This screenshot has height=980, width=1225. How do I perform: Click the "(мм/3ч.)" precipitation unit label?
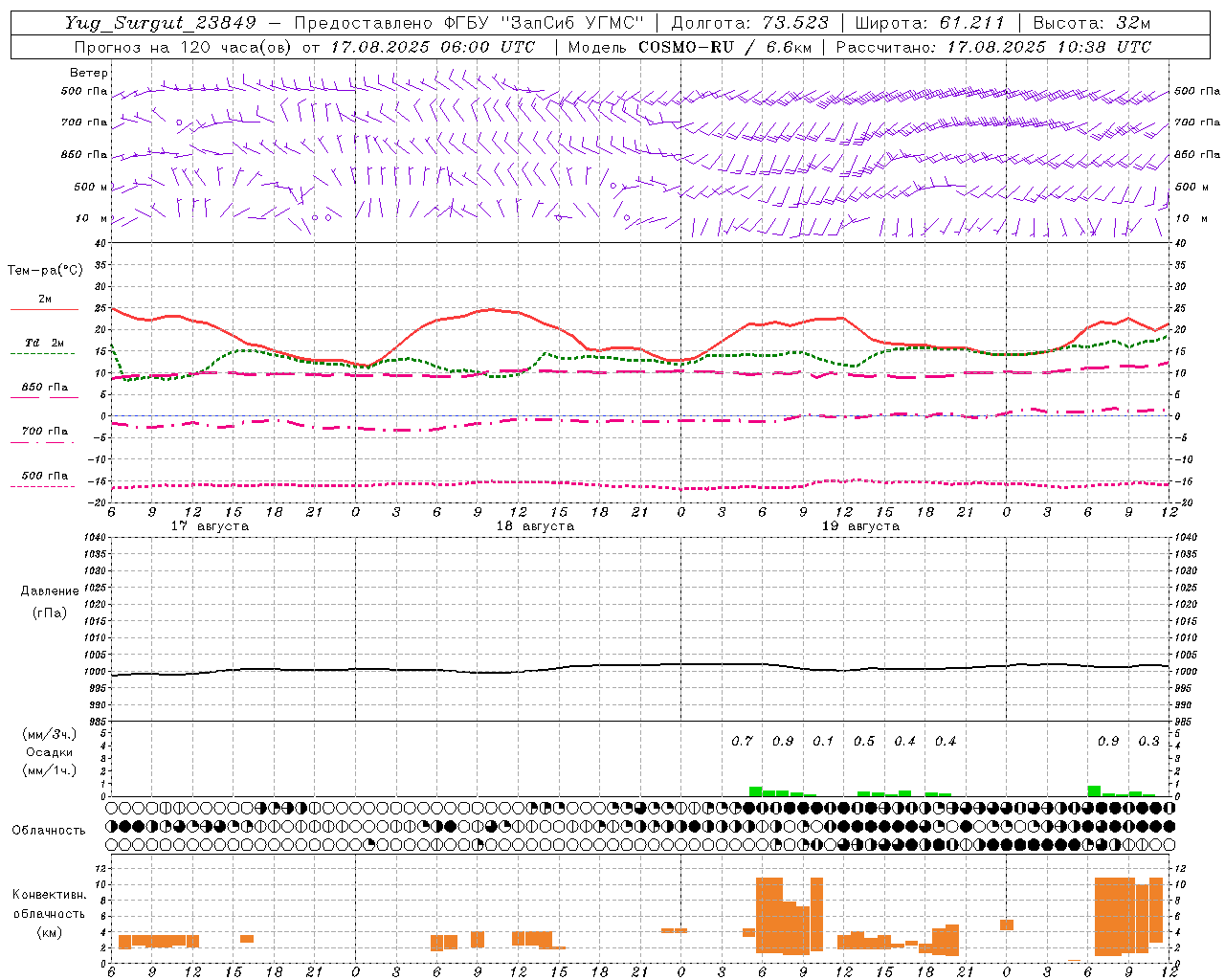click(50, 734)
